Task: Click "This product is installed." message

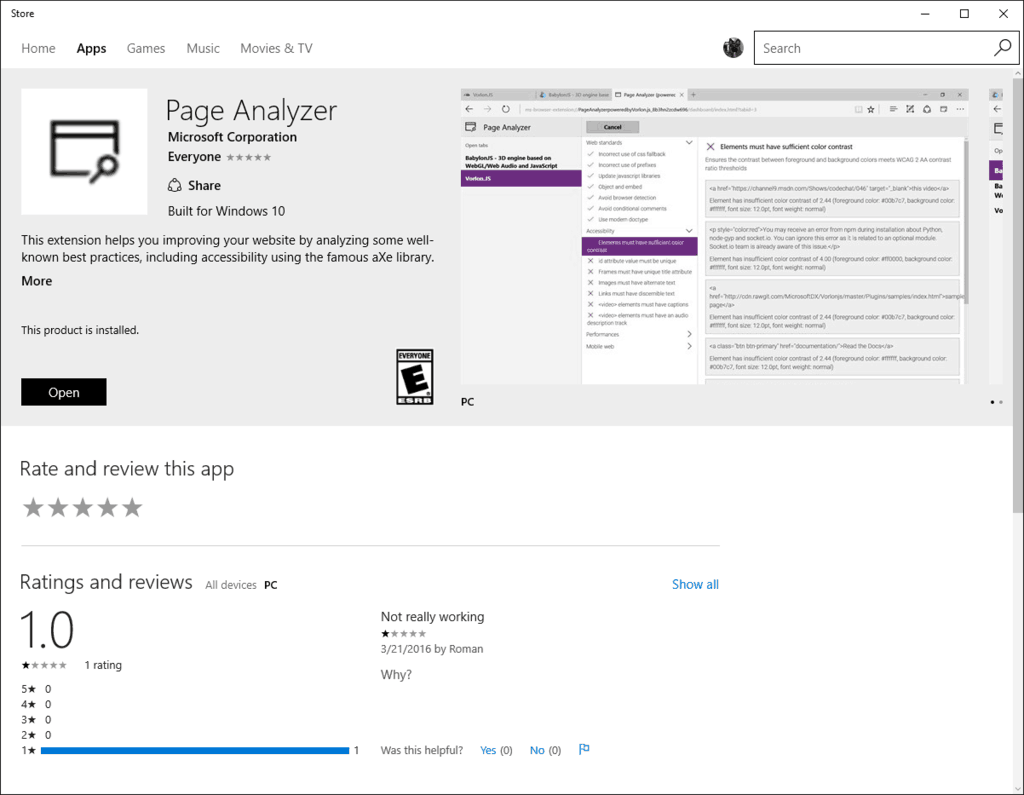Action: 80,330
